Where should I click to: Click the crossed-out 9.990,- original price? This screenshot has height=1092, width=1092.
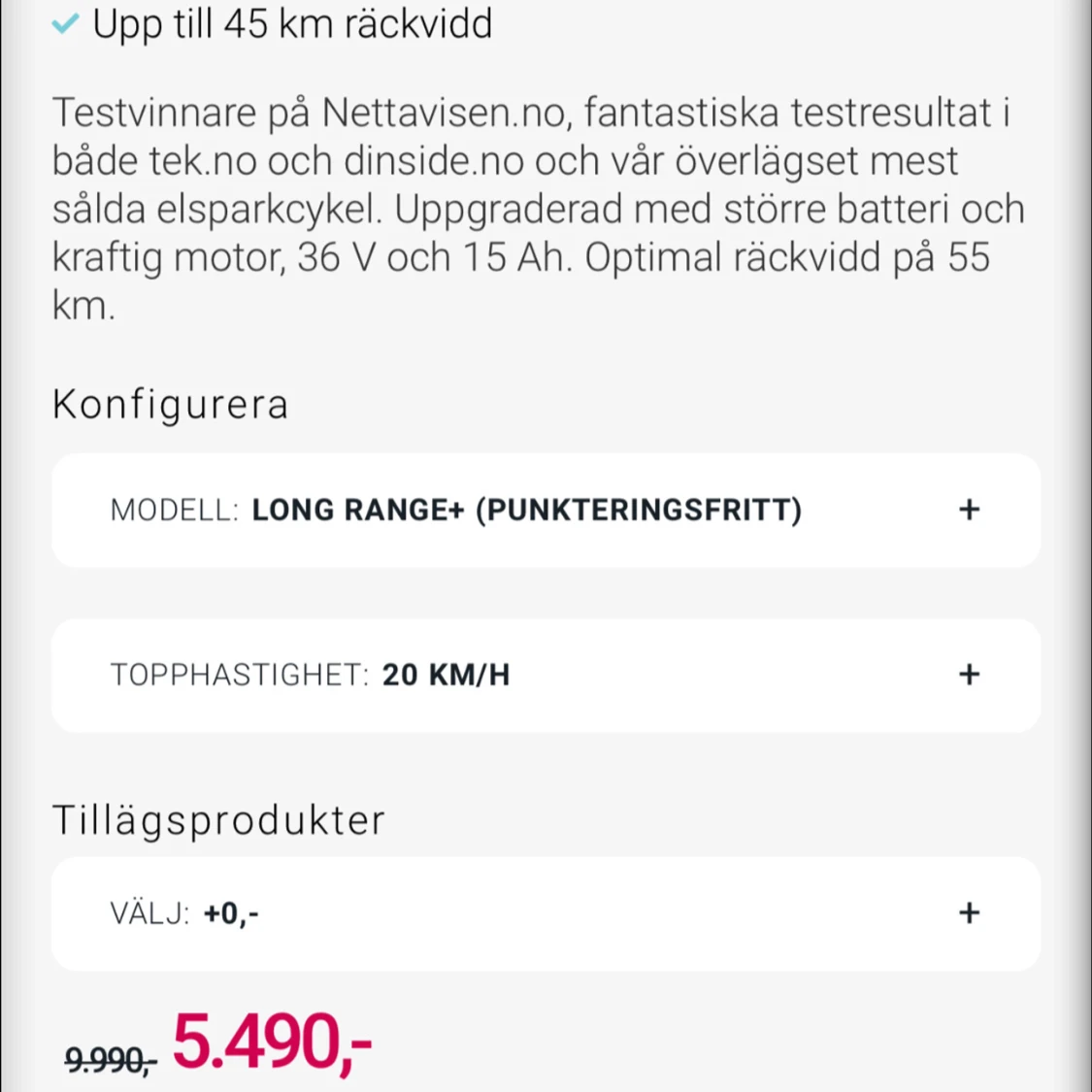point(111,1061)
